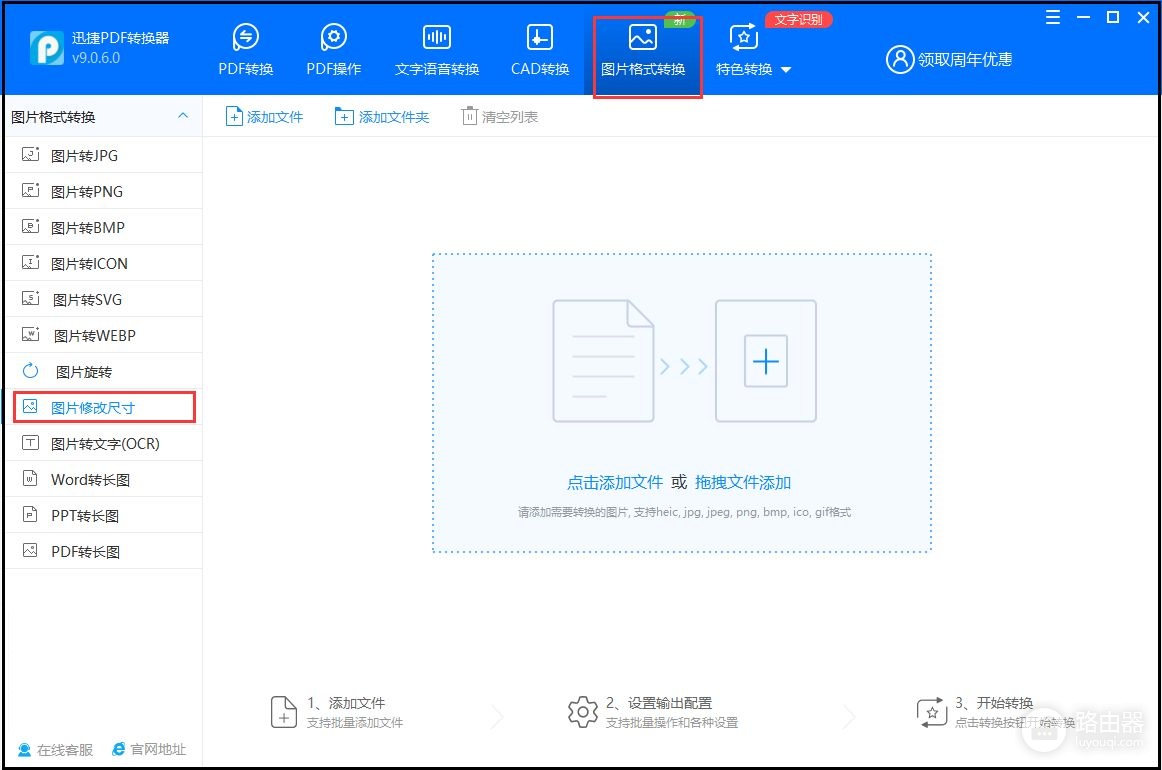The width and height of the screenshot is (1162, 770).
Task: Select 图片转BMP in sidebar
Action: click(104, 228)
